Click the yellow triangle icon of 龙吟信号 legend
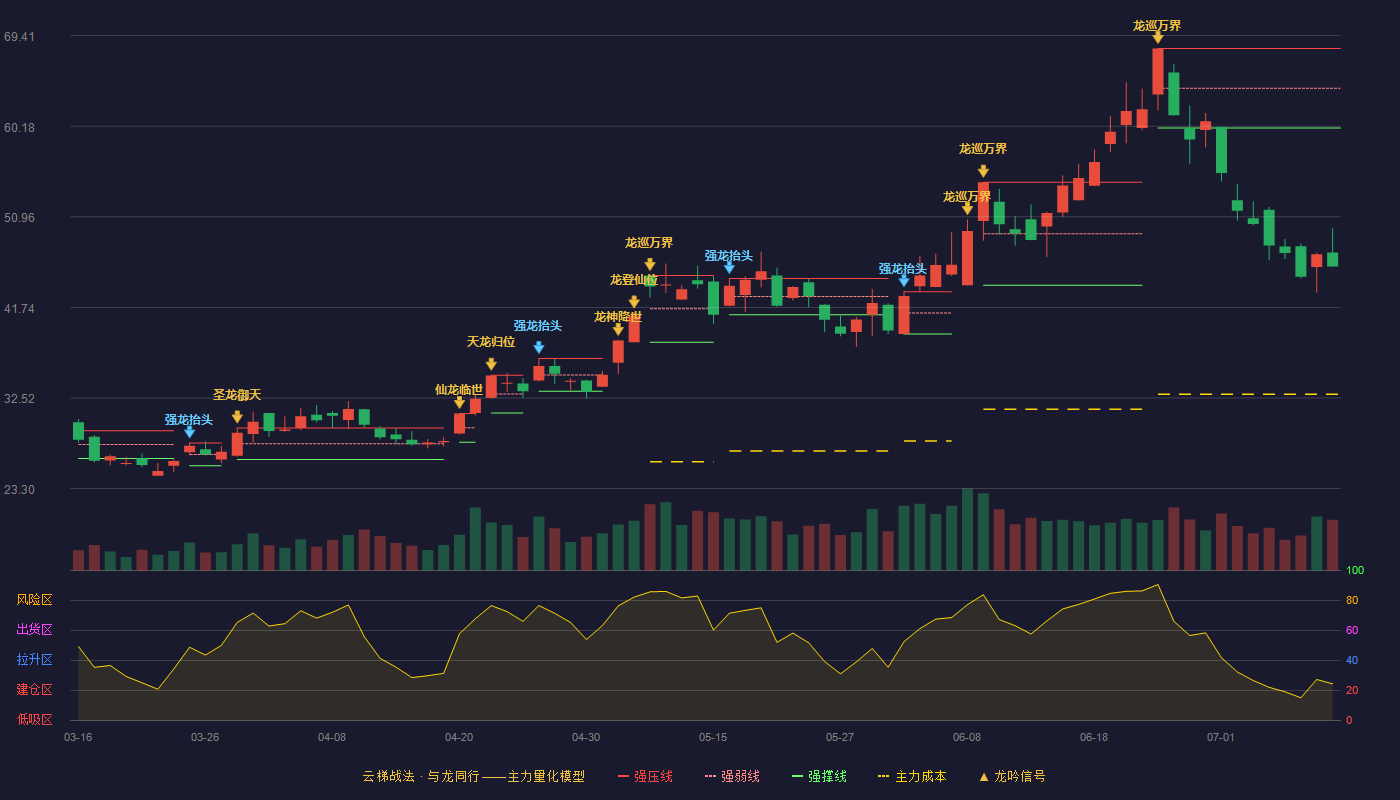Screen dimensions: 1400x800 (x=984, y=776)
